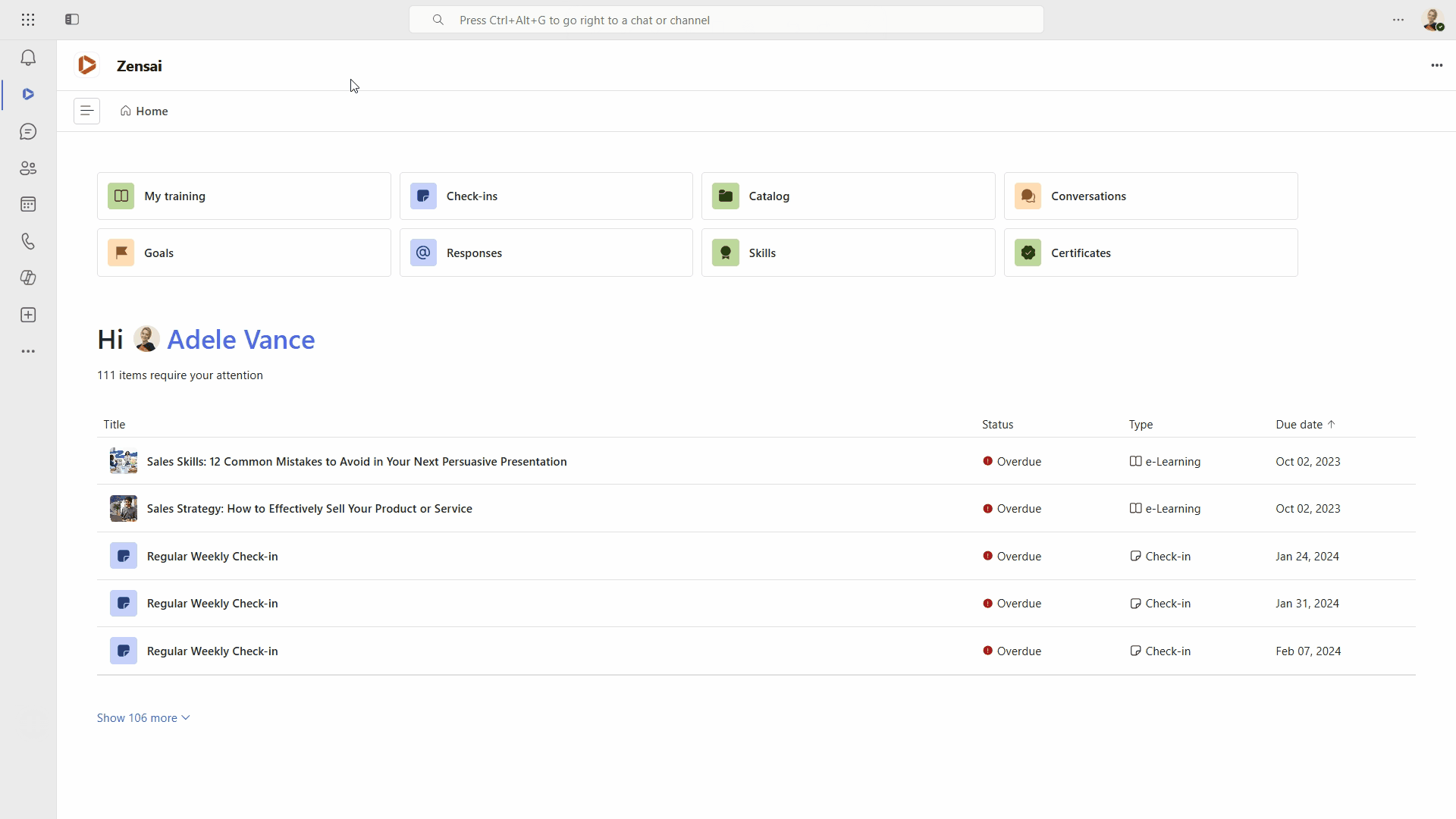This screenshot has height=819, width=1456.
Task: Show more apps ellipsis in left rail
Action: (28, 351)
